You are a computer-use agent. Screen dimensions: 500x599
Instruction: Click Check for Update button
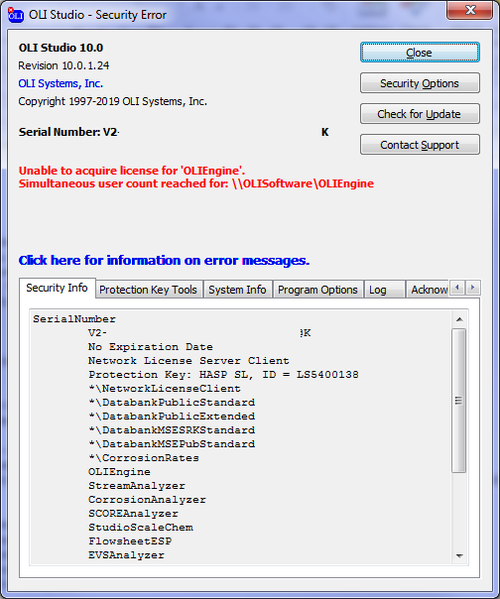click(419, 114)
